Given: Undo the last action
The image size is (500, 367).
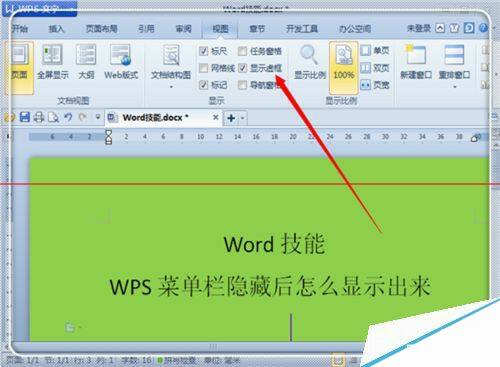Looking at the screenshot, I should tap(68, 117).
